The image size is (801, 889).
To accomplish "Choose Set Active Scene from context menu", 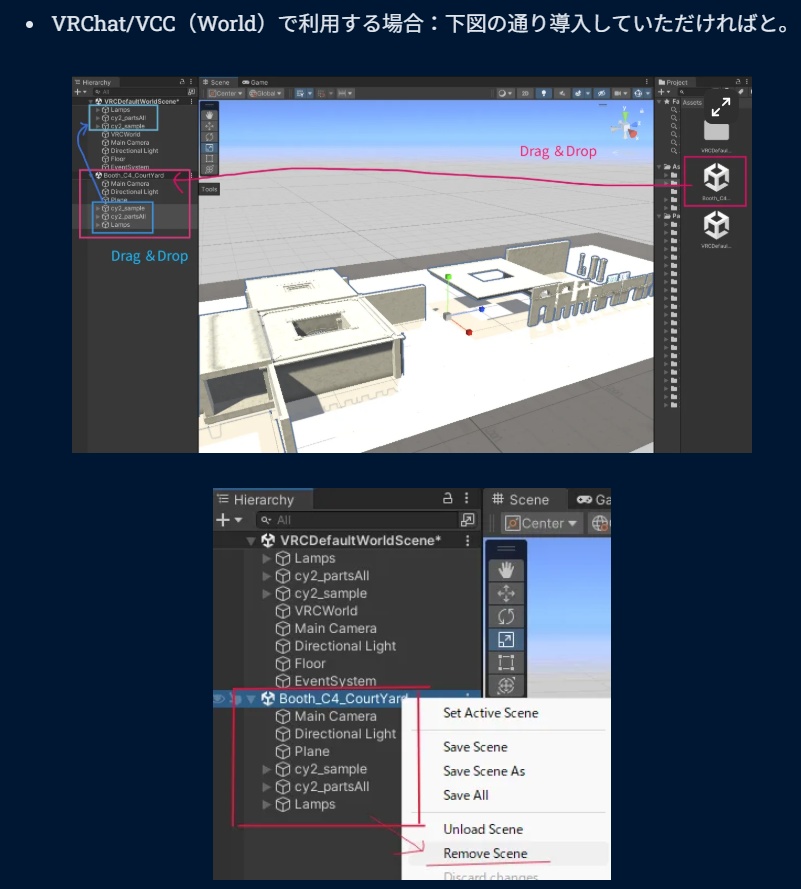I will tap(491, 713).
